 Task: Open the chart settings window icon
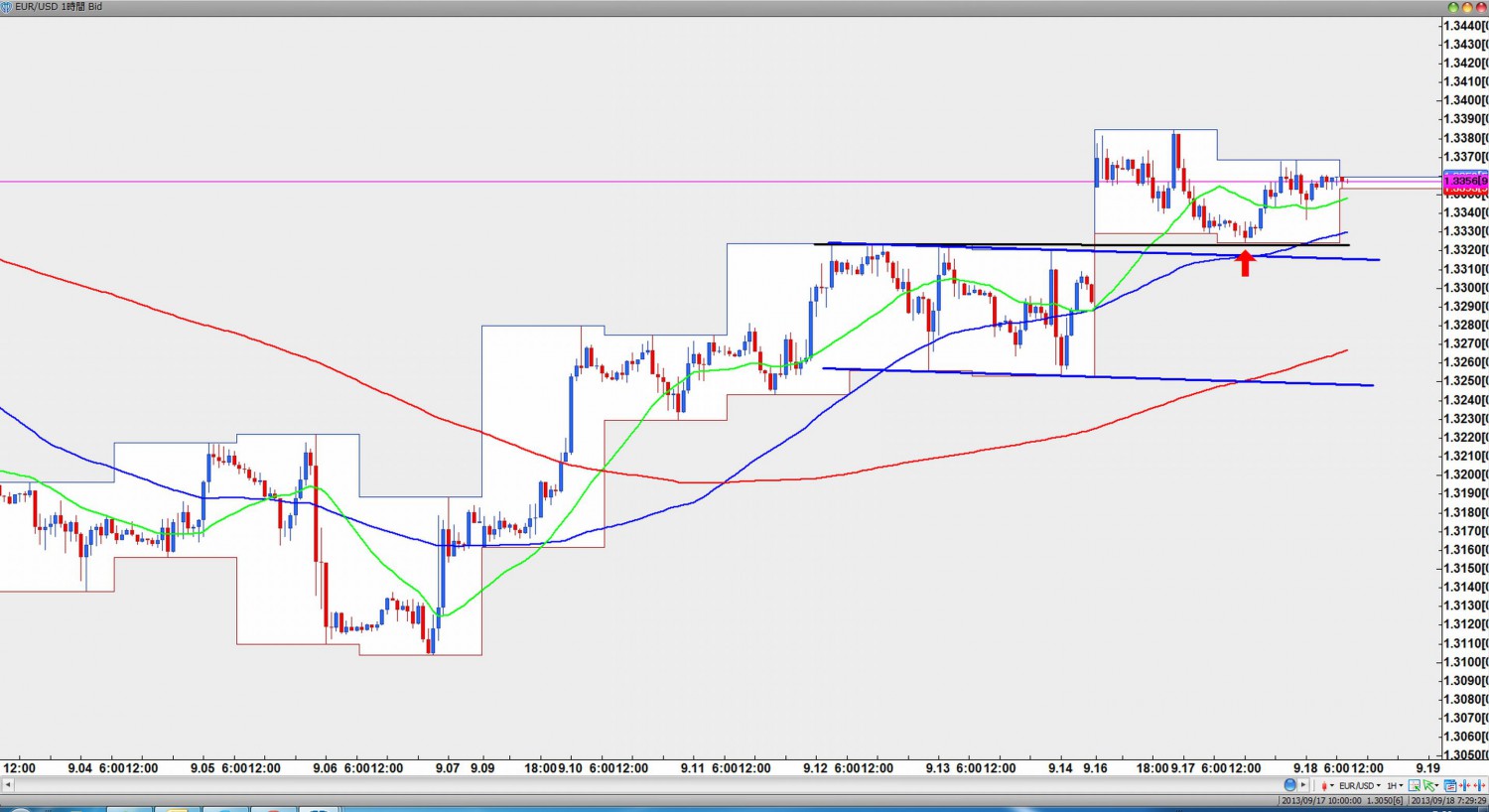click(1449, 785)
